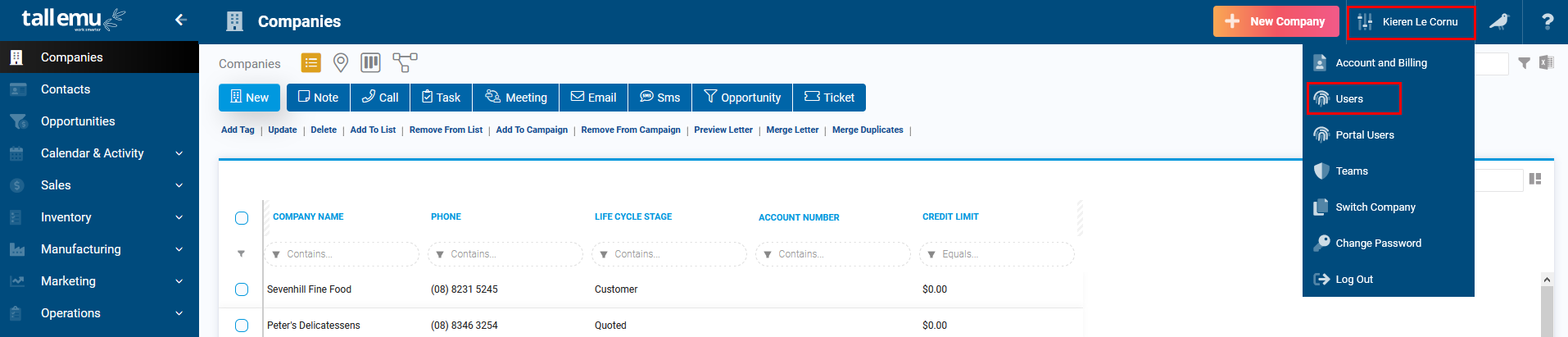Export to Excel icon
The image size is (1568, 337).
click(x=1546, y=62)
